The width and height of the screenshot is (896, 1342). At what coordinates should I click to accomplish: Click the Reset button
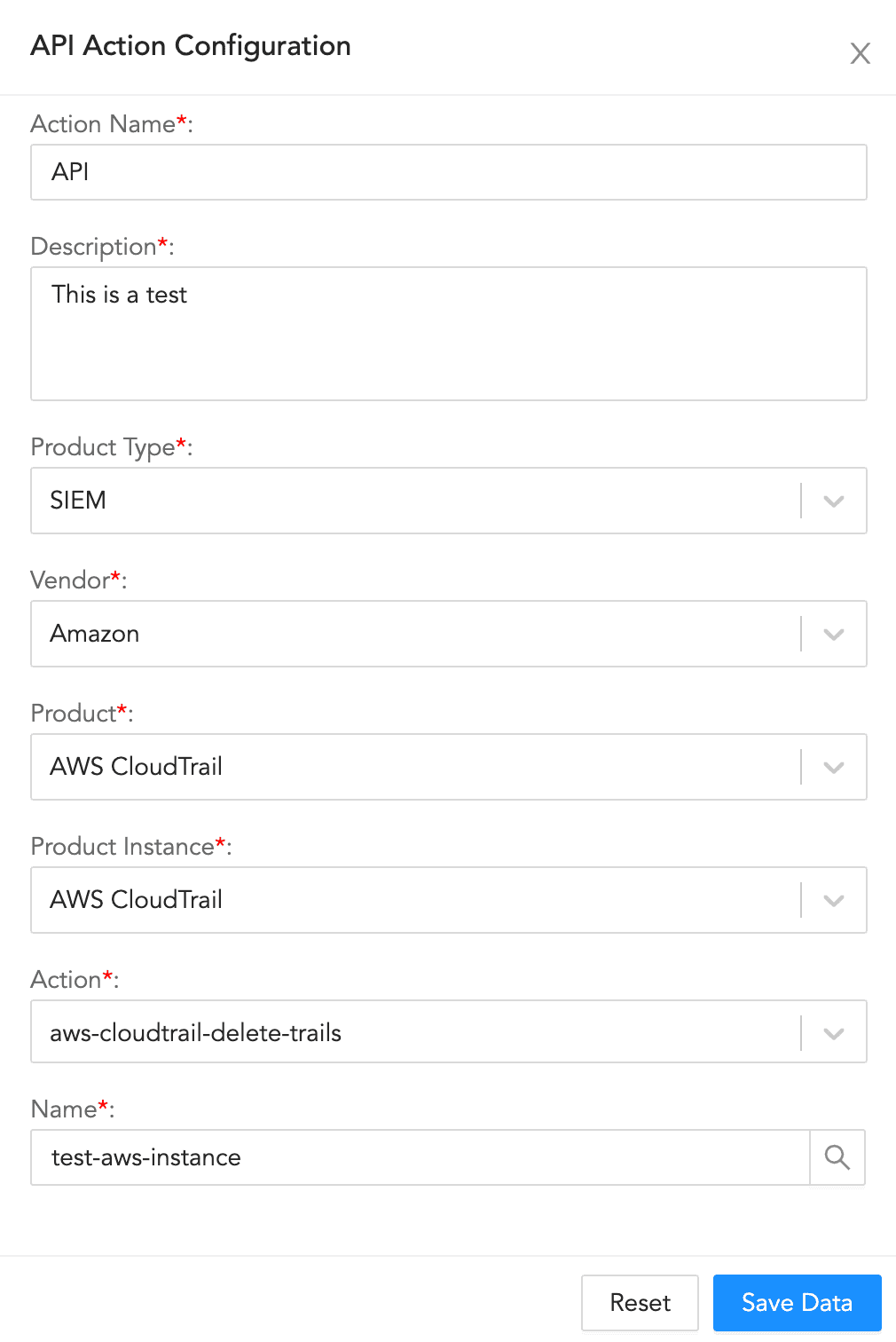[640, 1302]
